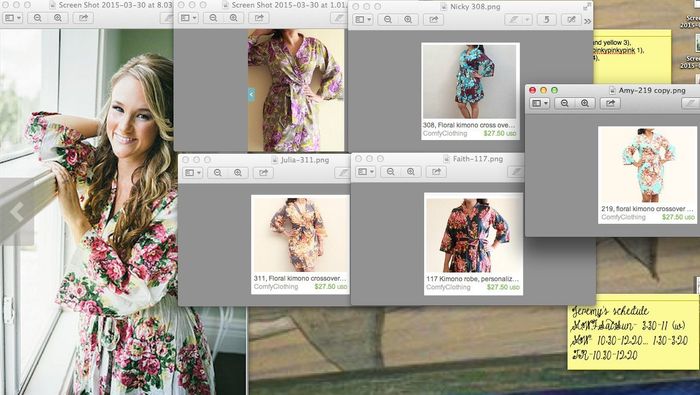Click the '219, floral kimono crossover' title
The width and height of the screenshot is (700, 395).
[647, 209]
